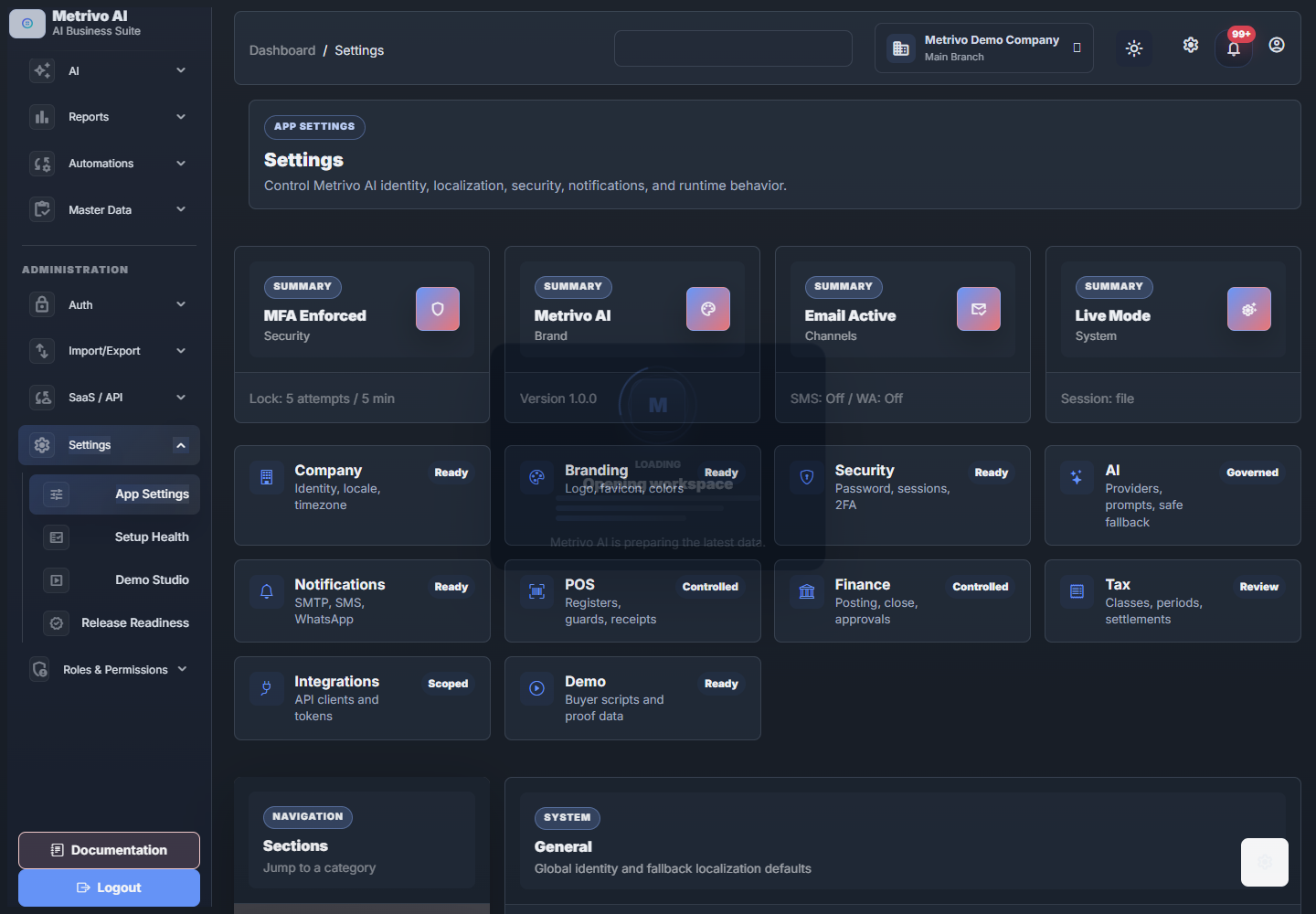Expand the Master Data sidebar section
This screenshot has height=914, width=1316.
(110, 209)
